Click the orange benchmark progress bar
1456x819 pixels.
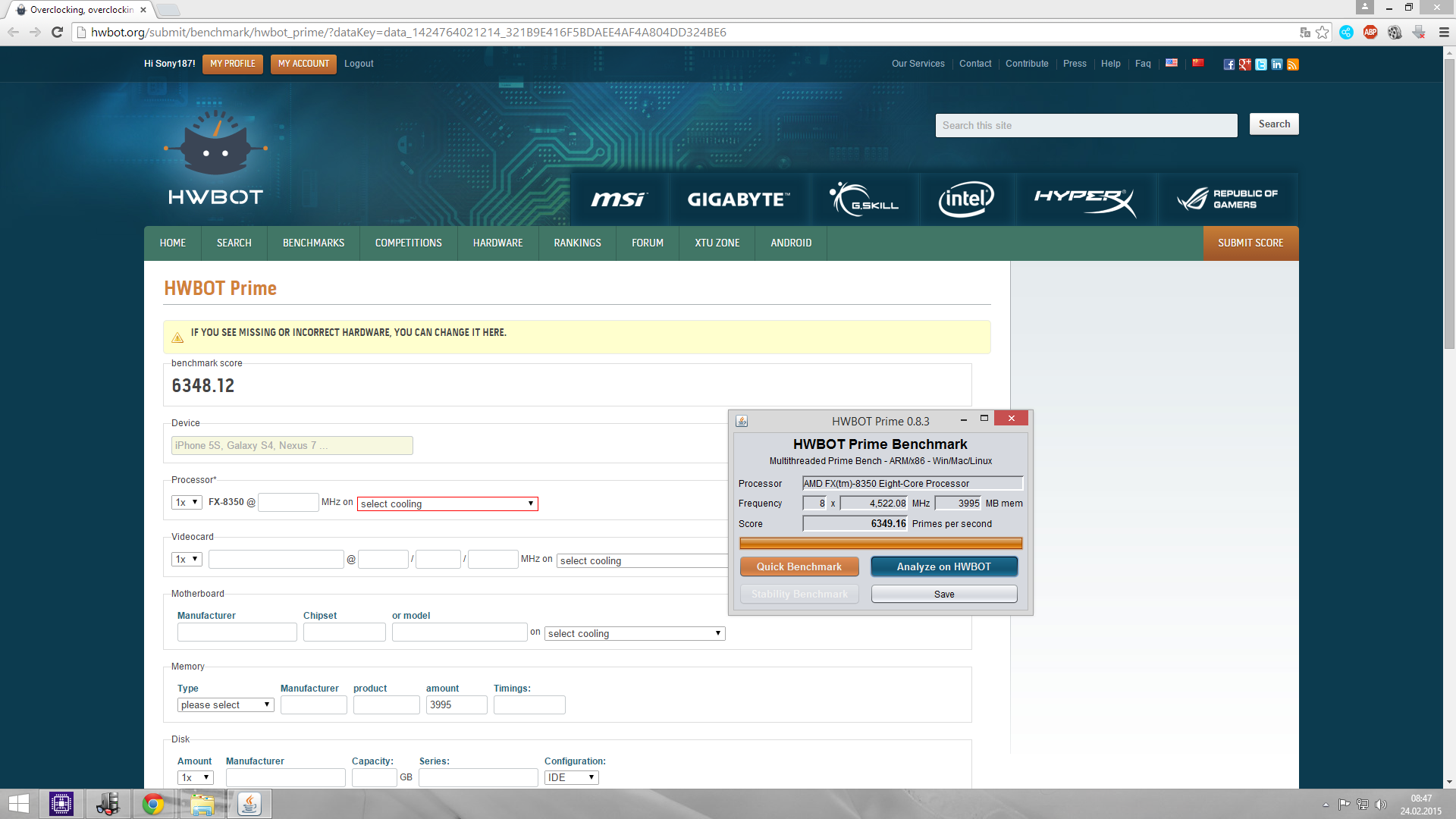pyautogui.click(x=880, y=543)
